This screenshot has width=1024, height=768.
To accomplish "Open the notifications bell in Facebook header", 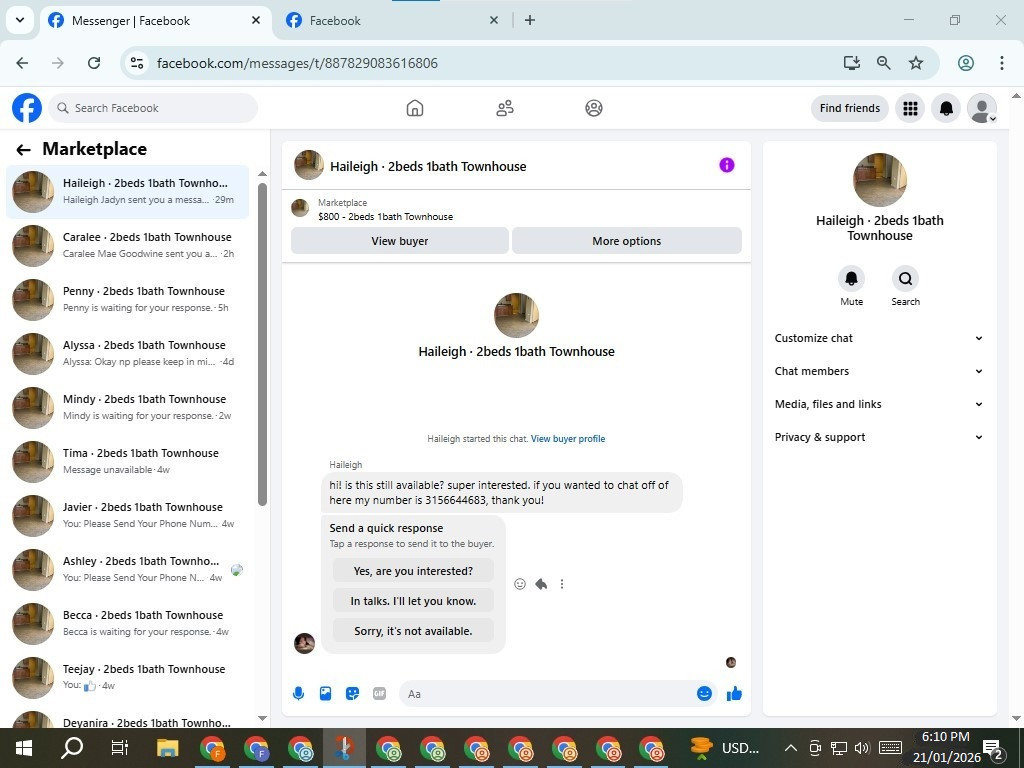I will (946, 108).
